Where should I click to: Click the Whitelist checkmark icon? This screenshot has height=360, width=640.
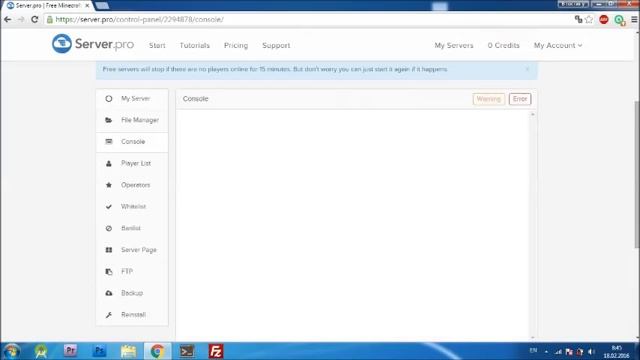coord(109,207)
